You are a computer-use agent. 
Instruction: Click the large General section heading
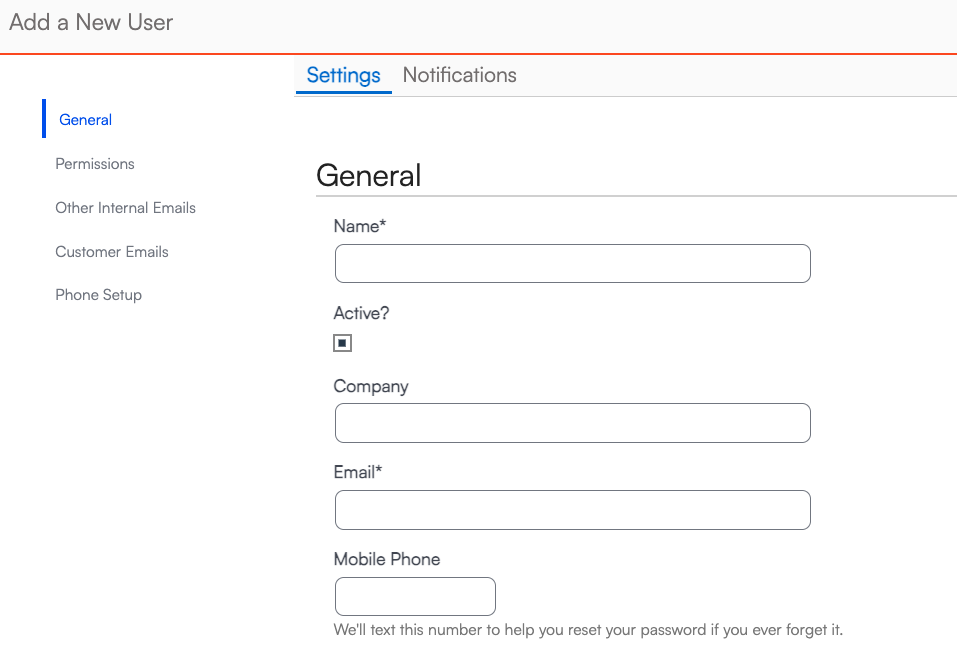pyautogui.click(x=369, y=175)
